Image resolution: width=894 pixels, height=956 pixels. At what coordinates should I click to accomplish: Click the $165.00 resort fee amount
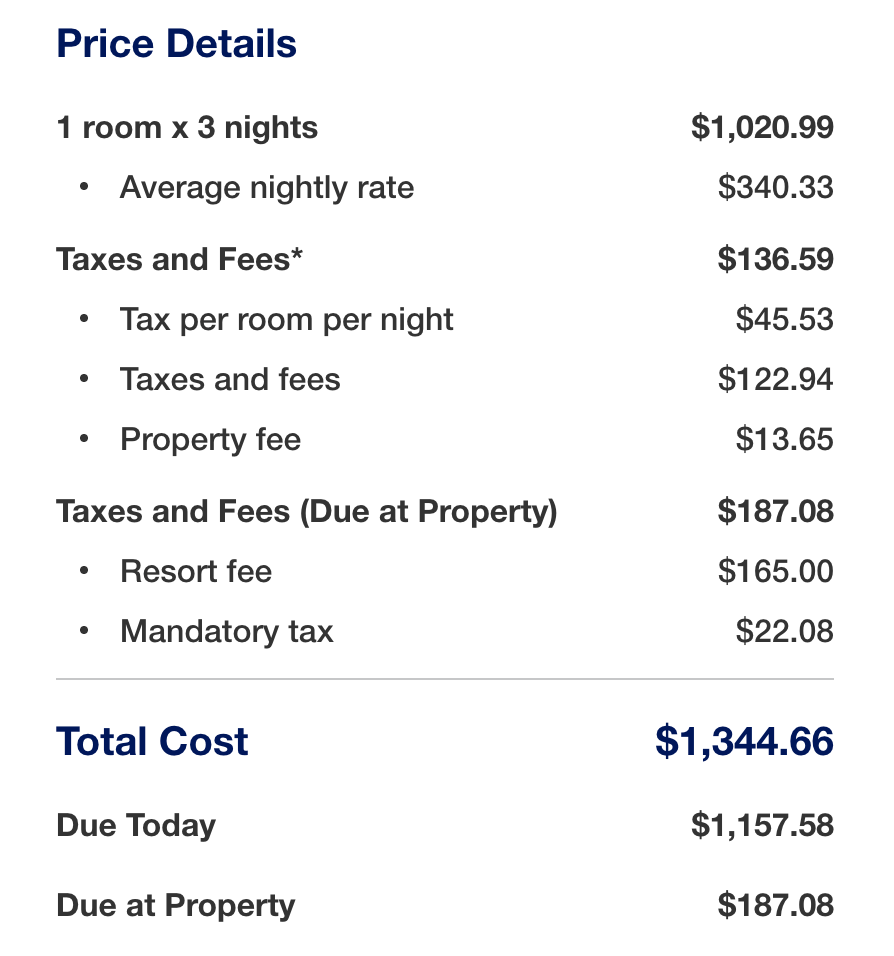pyautogui.click(x=775, y=572)
